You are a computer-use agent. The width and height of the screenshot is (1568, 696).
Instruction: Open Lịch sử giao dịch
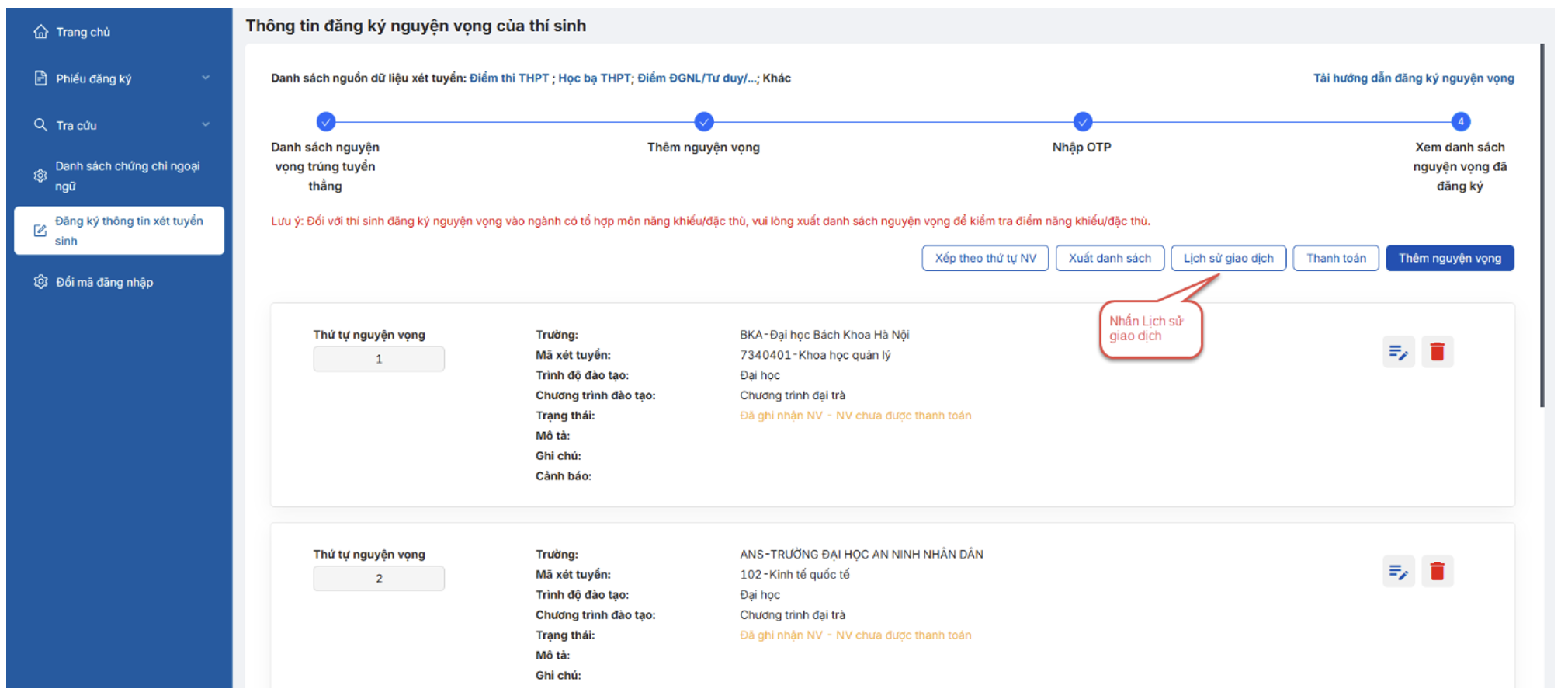click(x=1228, y=258)
